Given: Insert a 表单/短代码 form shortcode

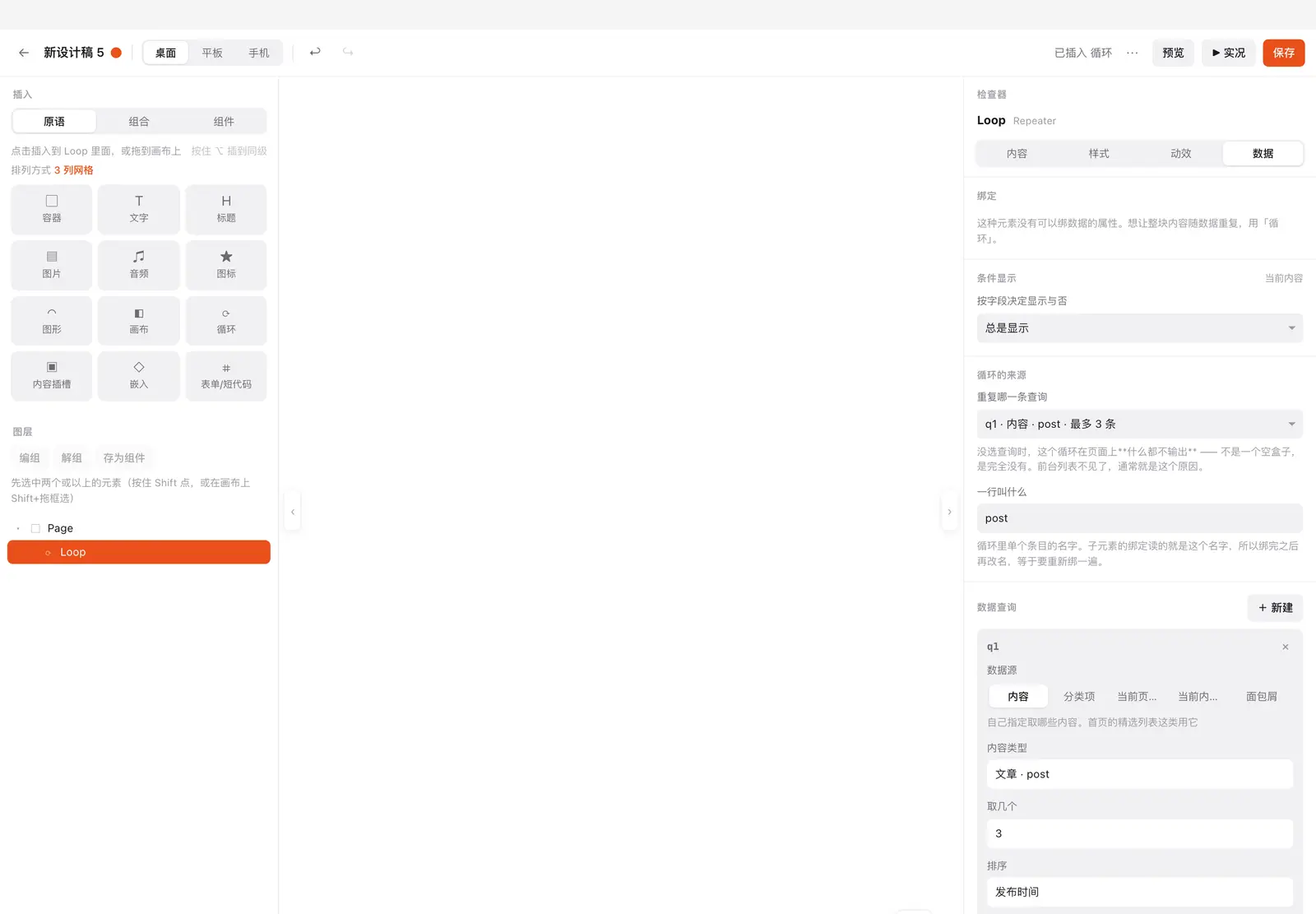Looking at the screenshot, I should [x=226, y=376].
